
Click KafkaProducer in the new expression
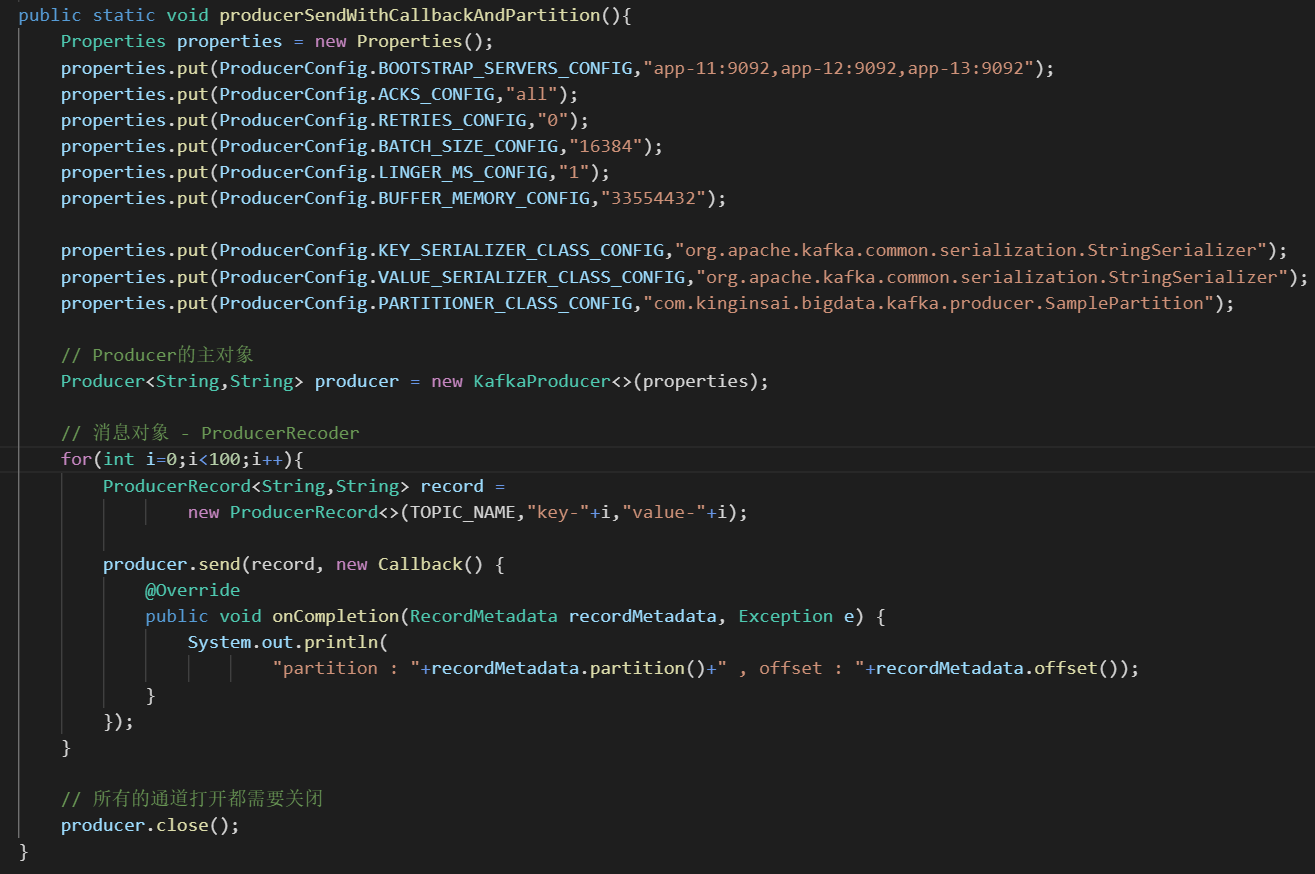click(541, 381)
